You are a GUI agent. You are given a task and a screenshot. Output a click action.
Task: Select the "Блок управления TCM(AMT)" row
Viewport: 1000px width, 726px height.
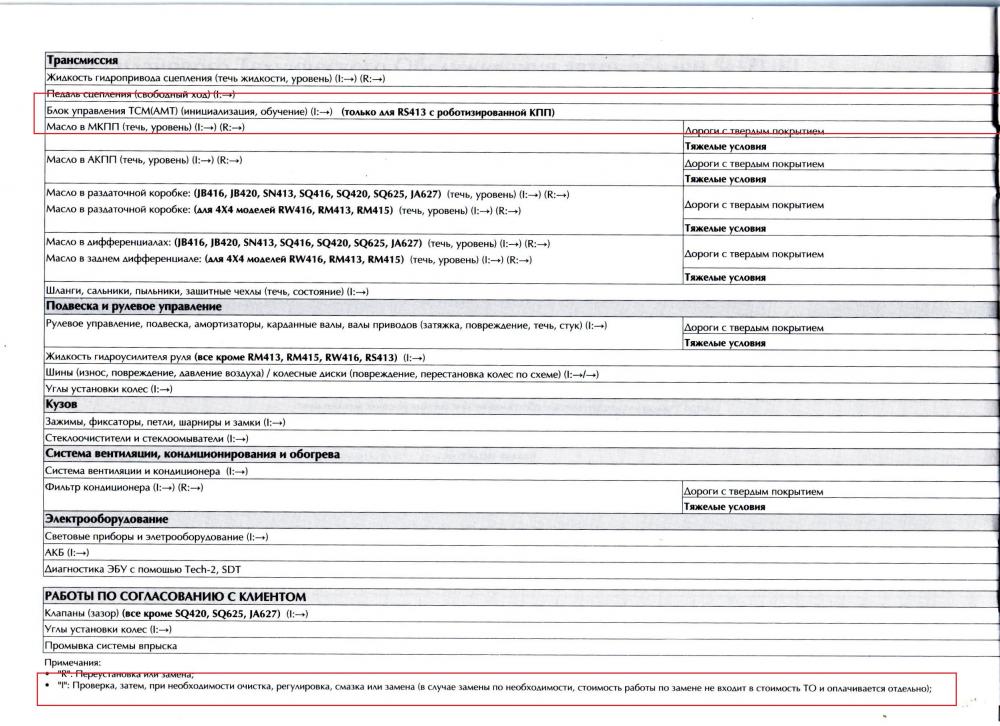tap(190, 112)
